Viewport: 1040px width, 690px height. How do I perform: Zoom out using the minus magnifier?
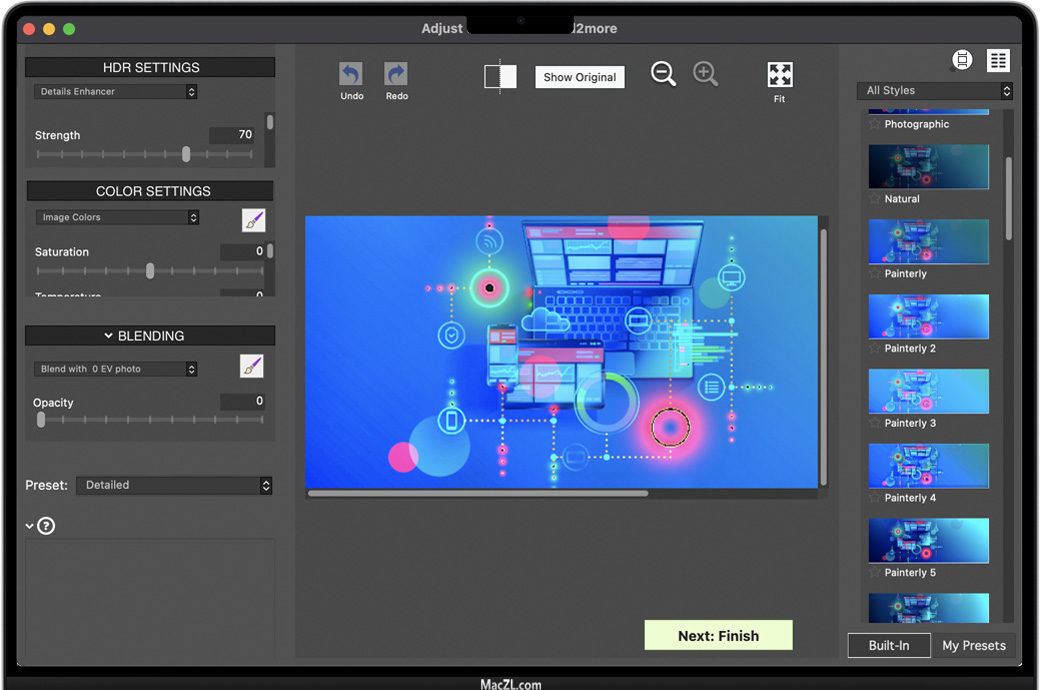(663, 74)
